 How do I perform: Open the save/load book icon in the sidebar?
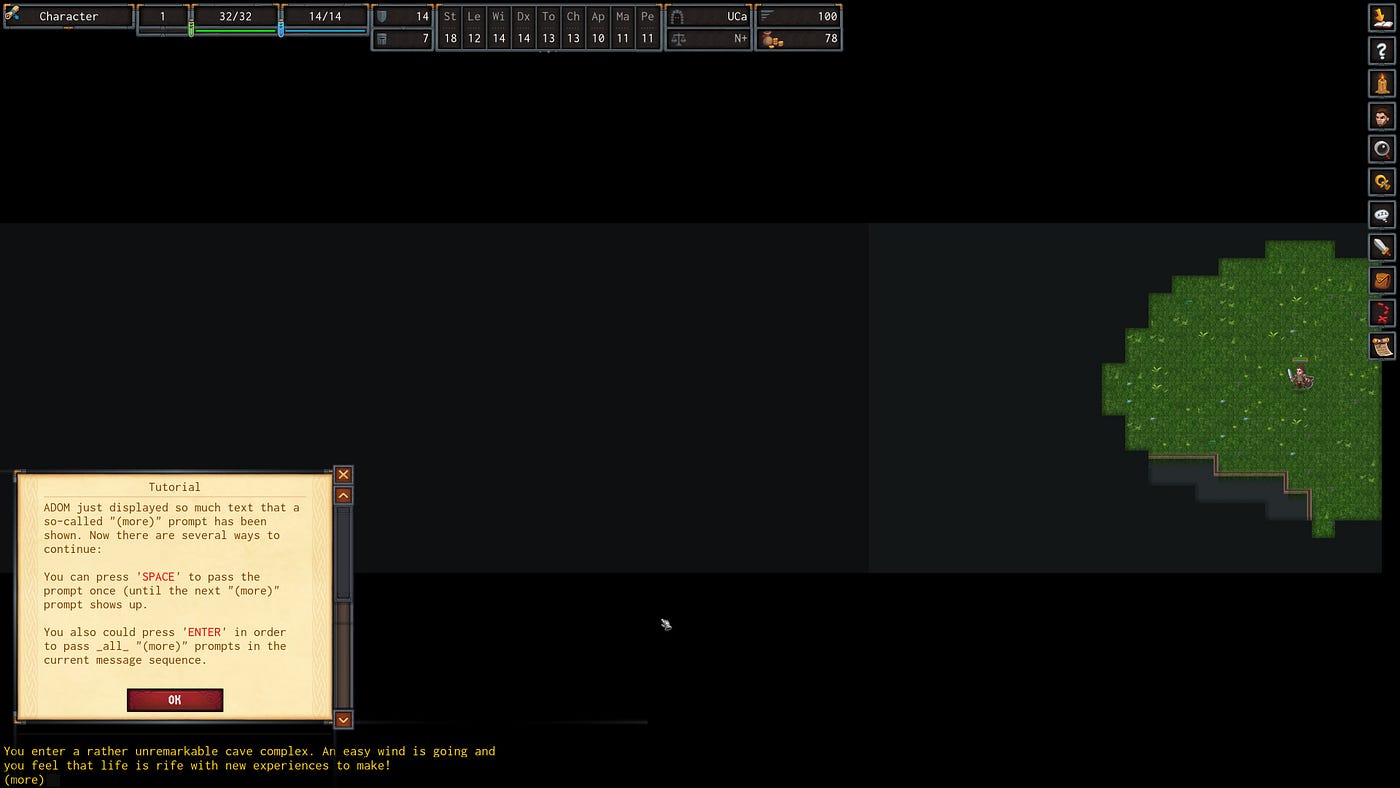coord(1382,18)
